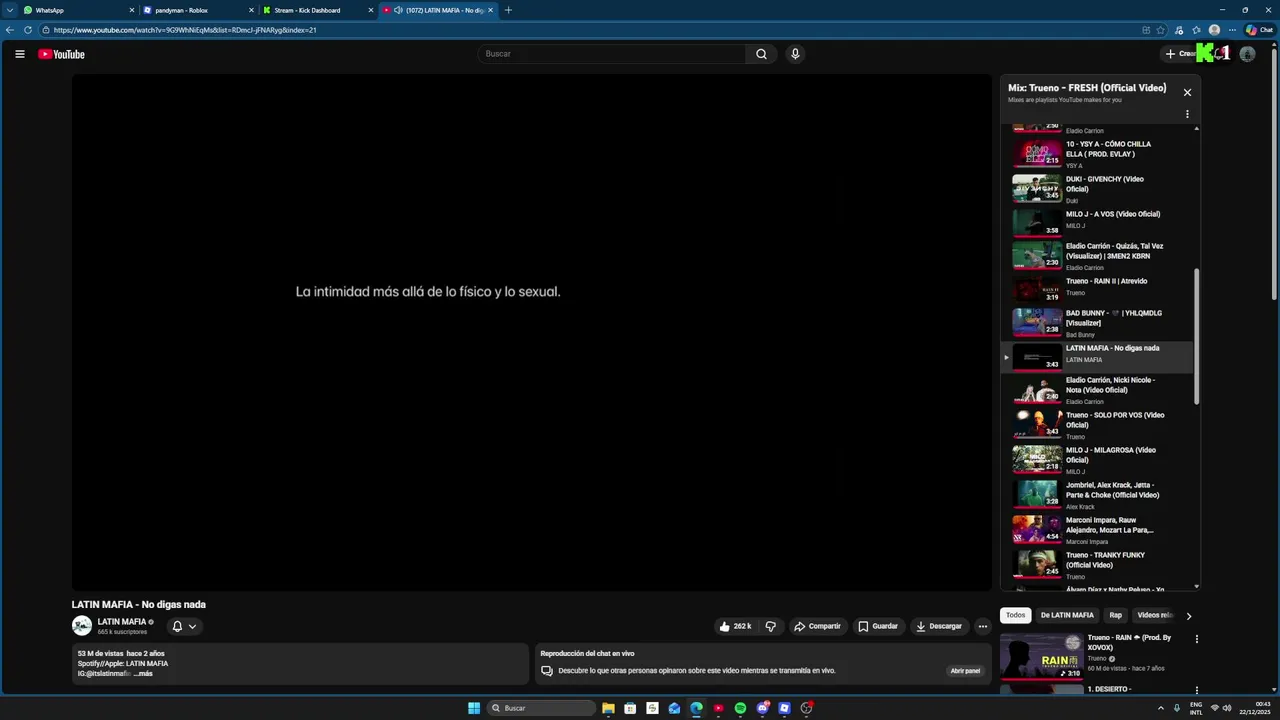This screenshot has width=1280, height=720.
Task: Open the Mix playlist three-dot menu
Action: tap(1187, 114)
